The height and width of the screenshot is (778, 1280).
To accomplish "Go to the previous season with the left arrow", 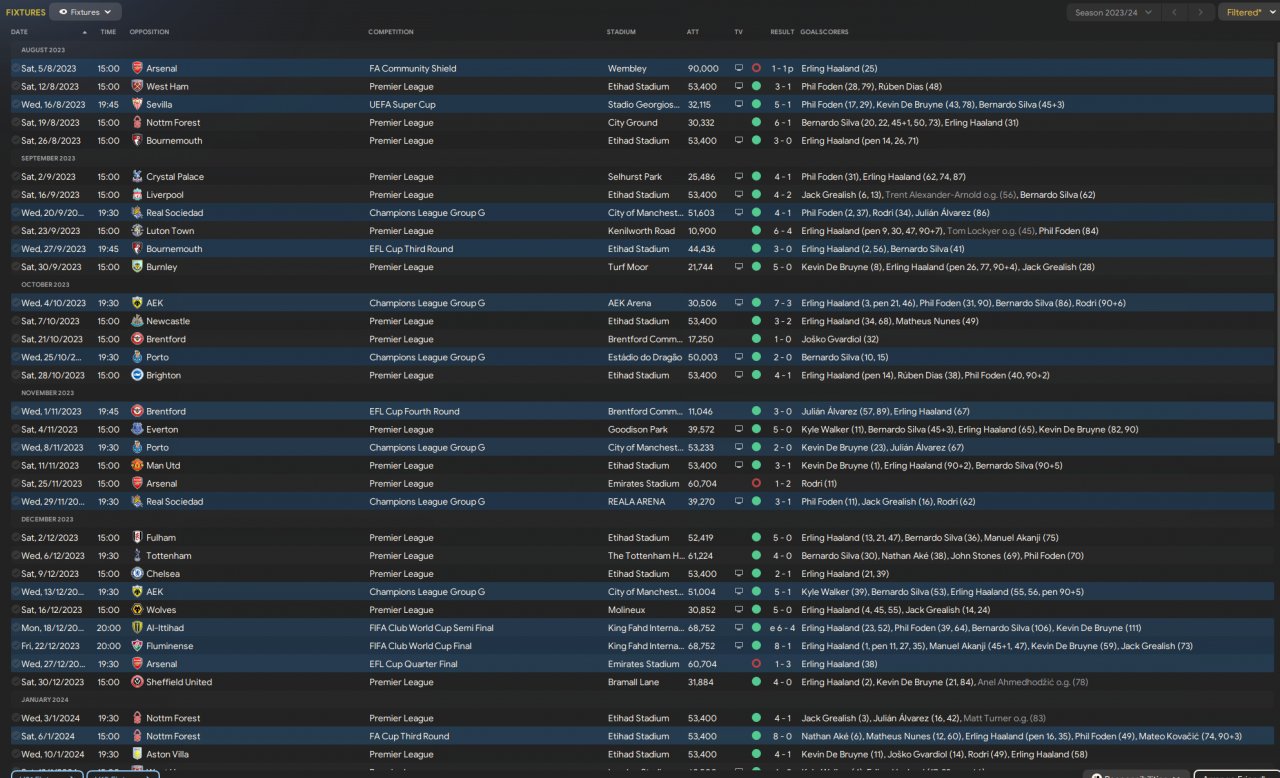I will coord(1175,12).
